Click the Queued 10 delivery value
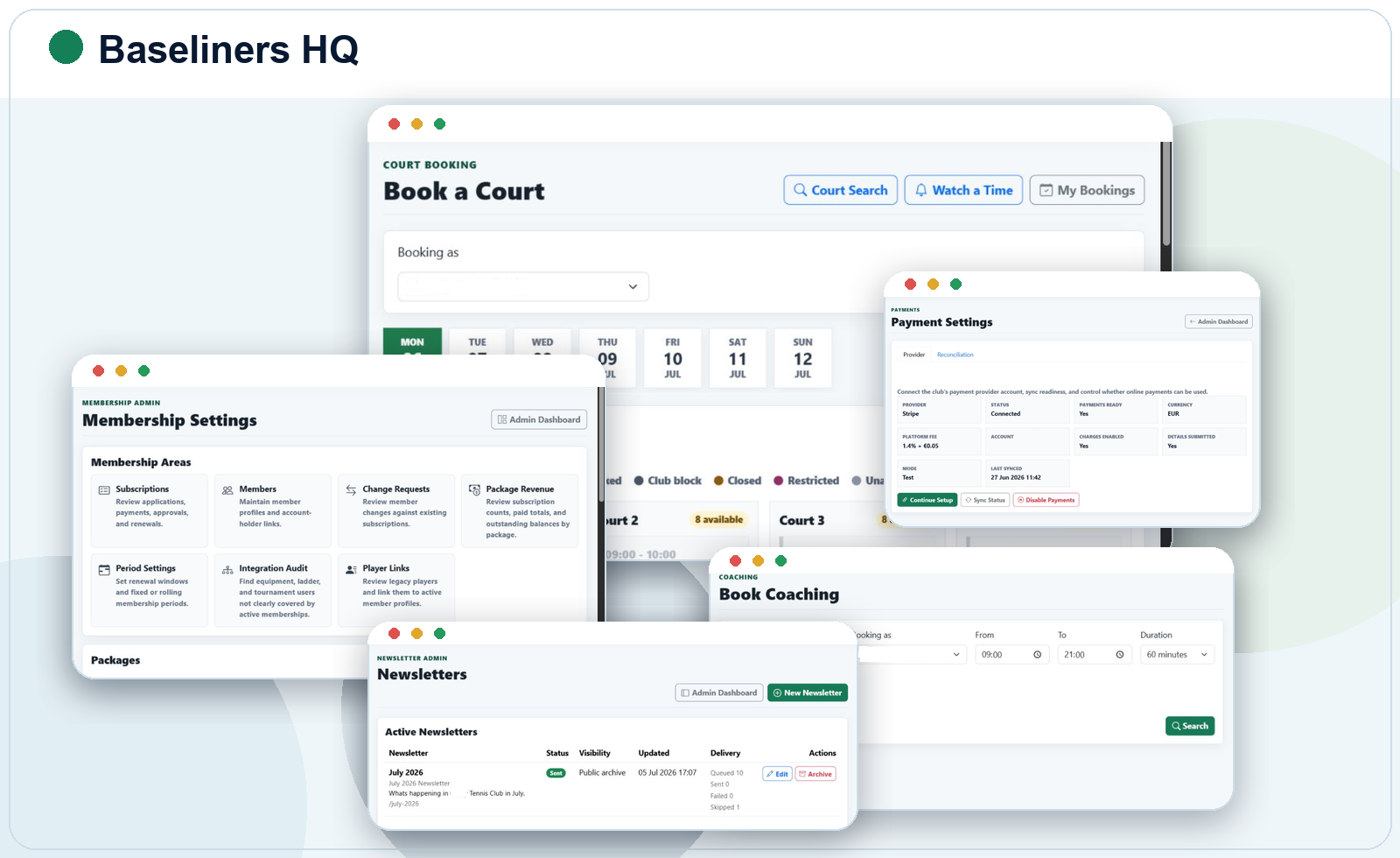 click(x=727, y=773)
